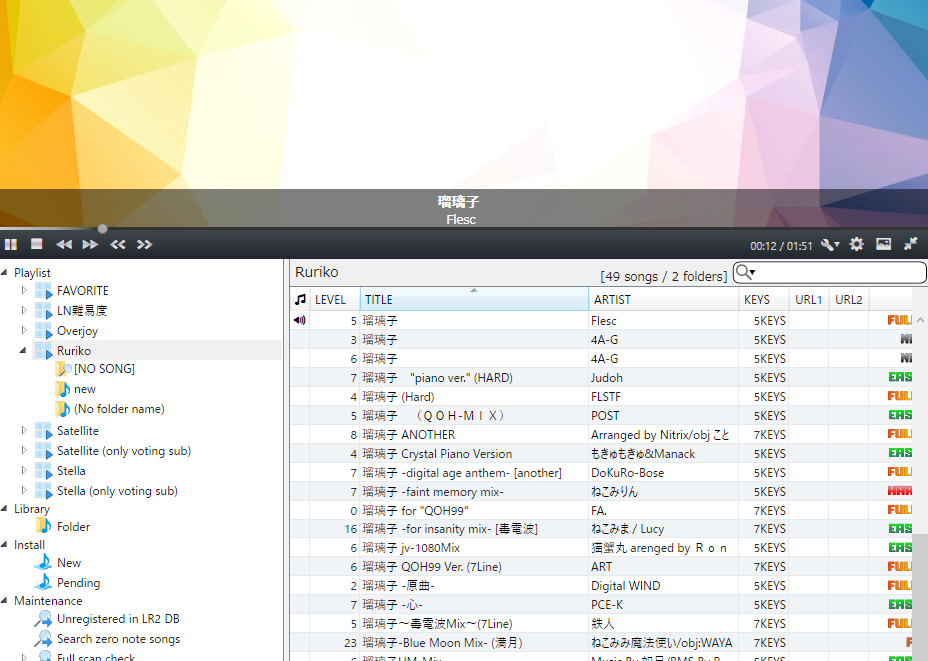
Task: Click the collapse player view icon
Action: tap(911, 244)
